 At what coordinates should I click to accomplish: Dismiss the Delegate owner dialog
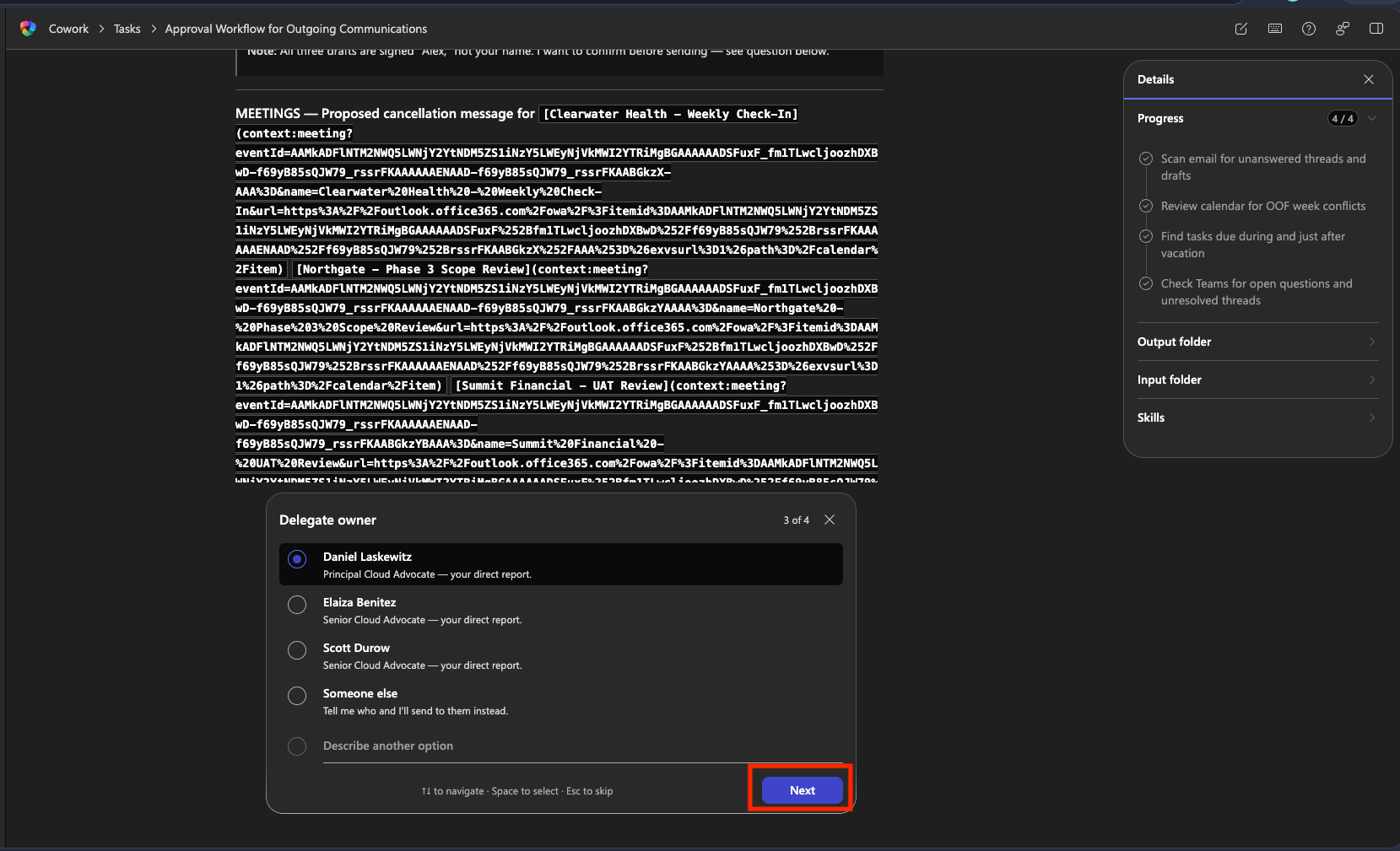[x=829, y=520]
